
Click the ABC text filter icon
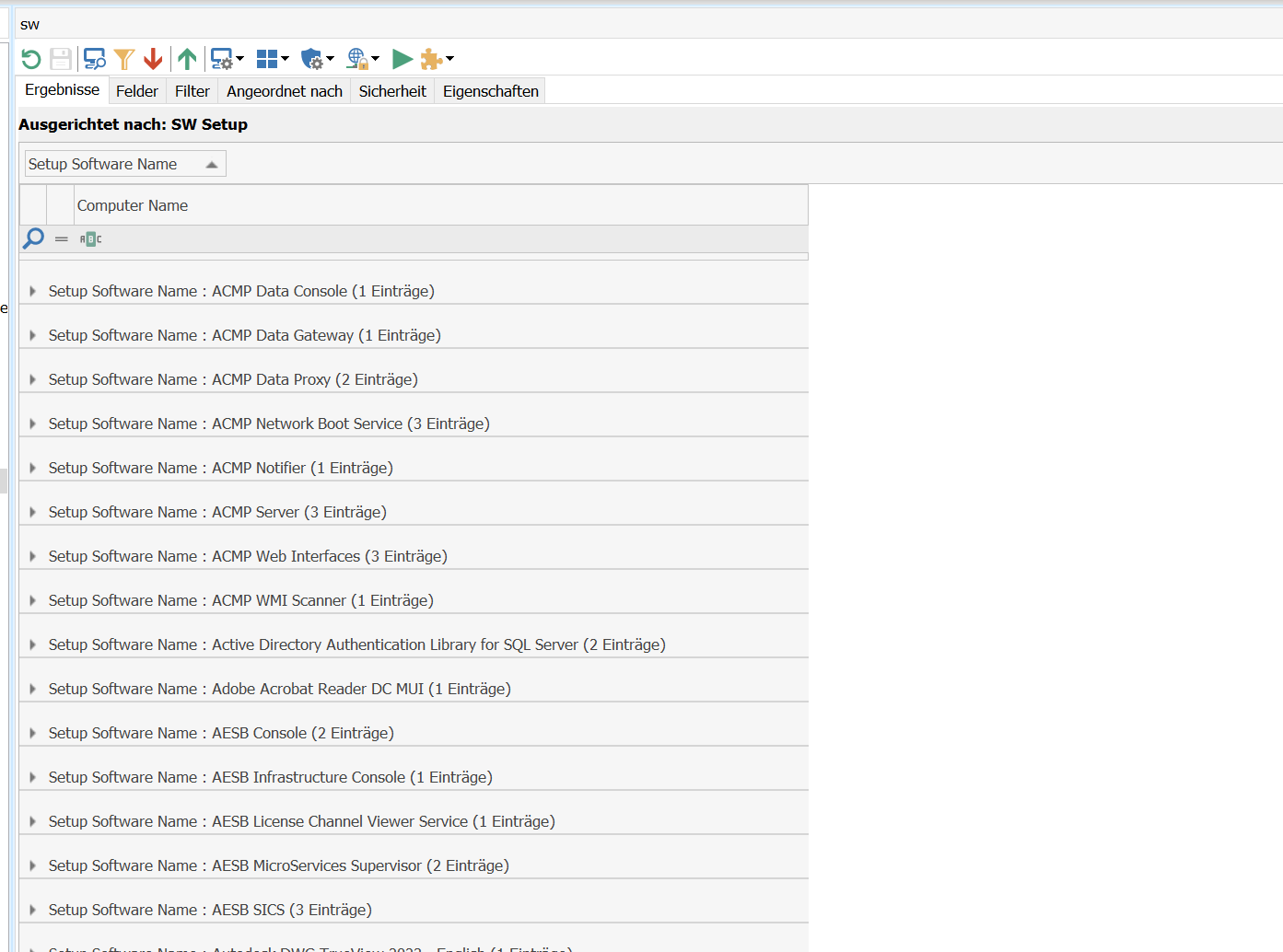point(90,239)
